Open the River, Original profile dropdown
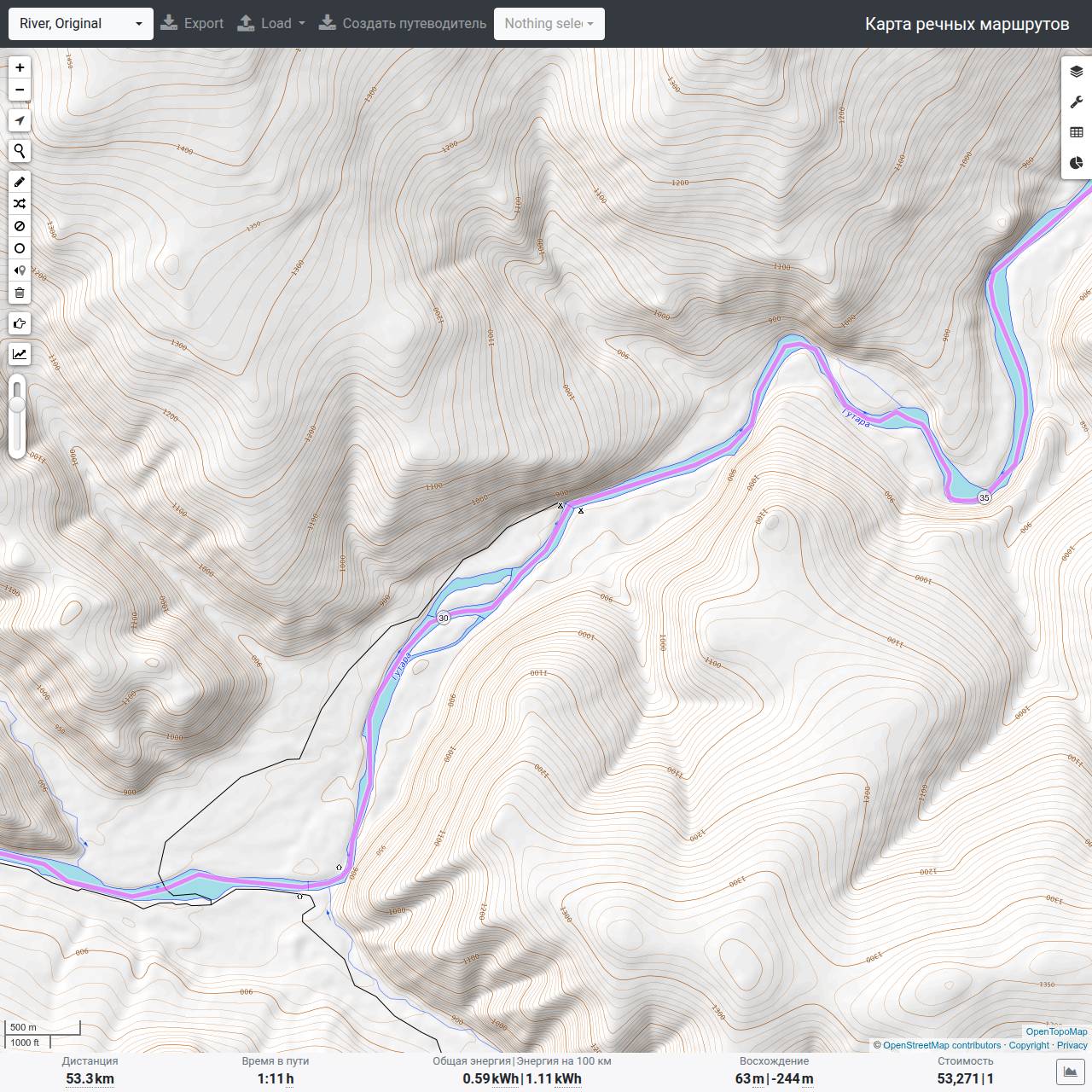Viewport: 1092px width, 1092px height. coord(81,24)
